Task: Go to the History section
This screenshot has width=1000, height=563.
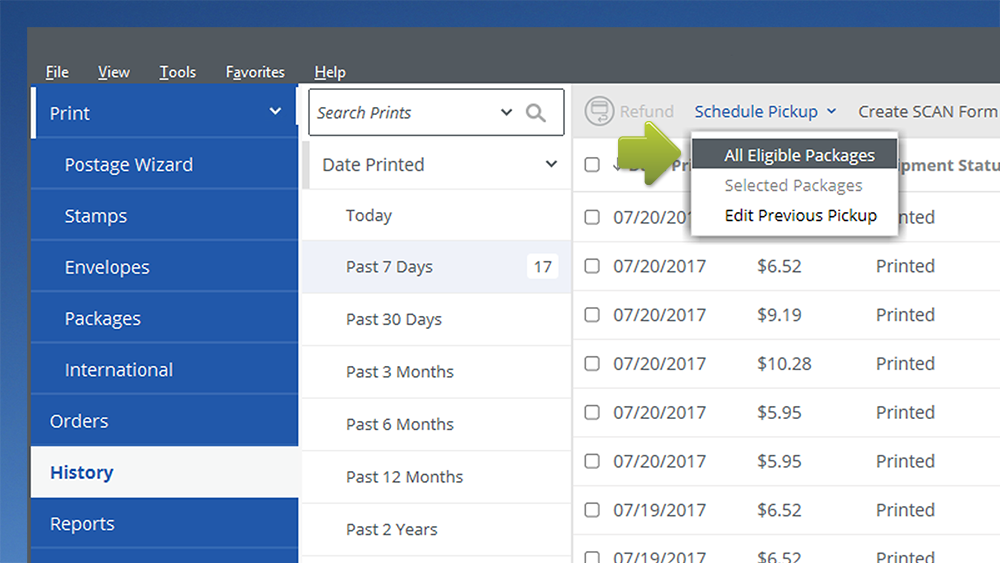Action: [x=165, y=472]
